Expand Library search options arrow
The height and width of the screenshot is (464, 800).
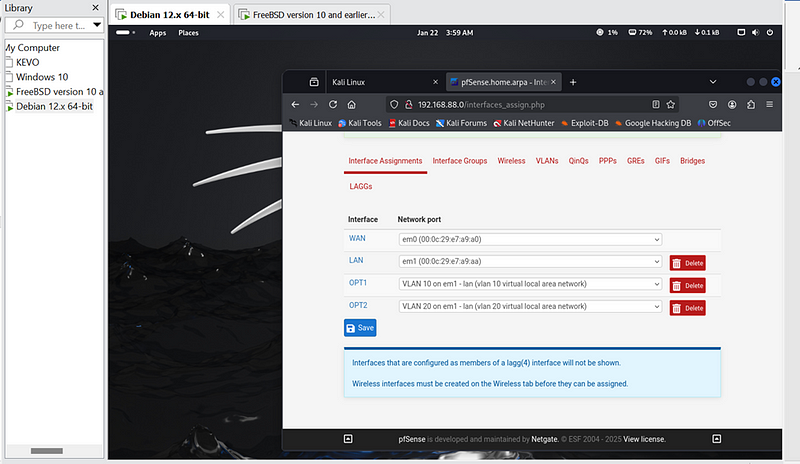pyautogui.click(x=97, y=25)
